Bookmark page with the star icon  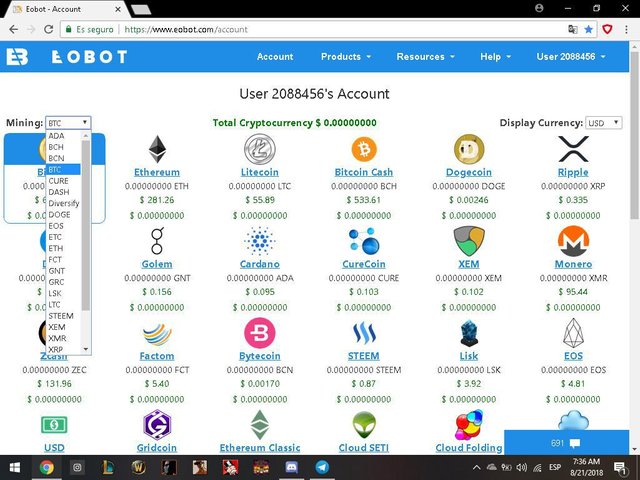pyautogui.click(x=588, y=29)
